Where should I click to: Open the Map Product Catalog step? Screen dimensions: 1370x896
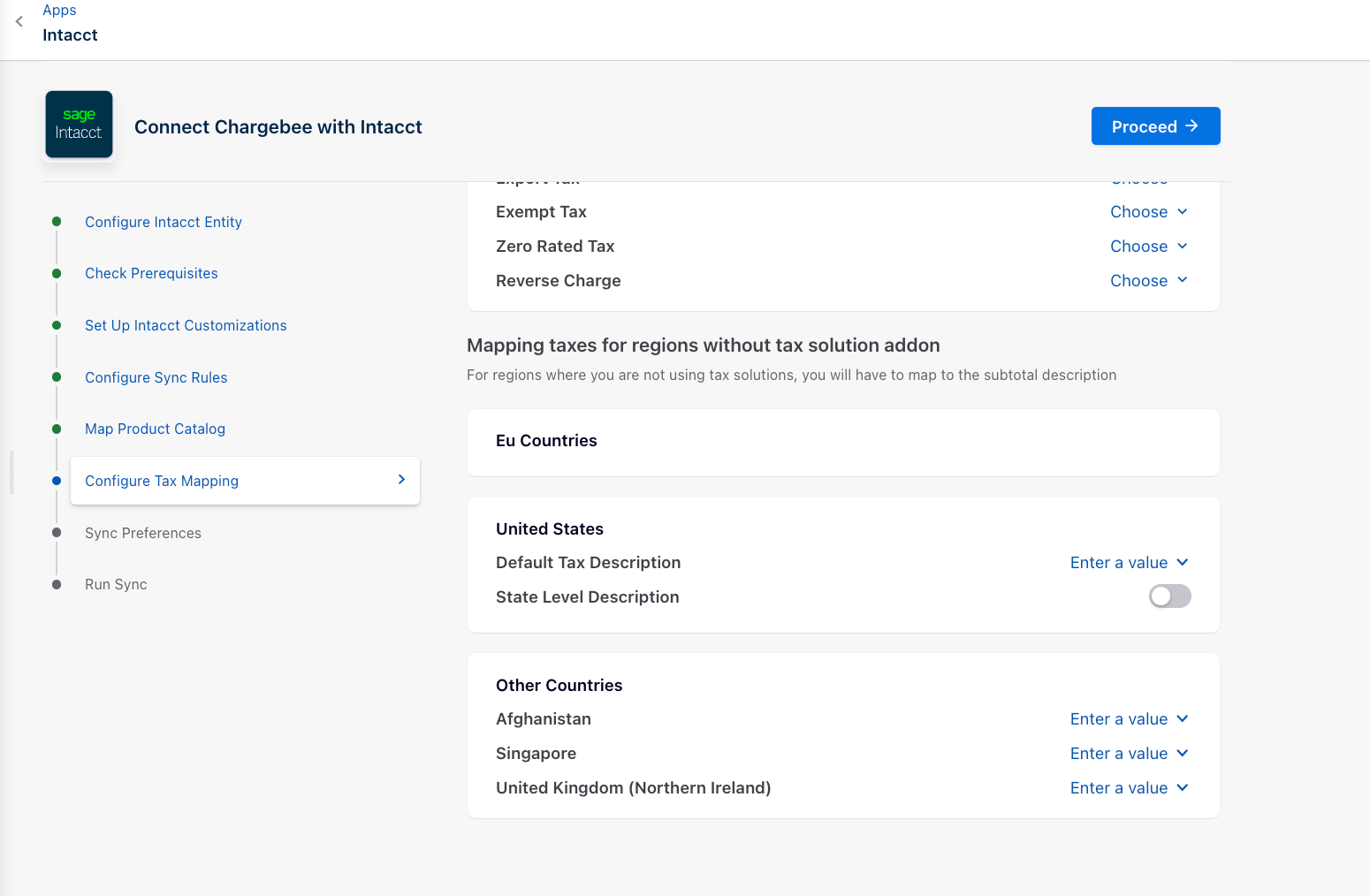[155, 429]
